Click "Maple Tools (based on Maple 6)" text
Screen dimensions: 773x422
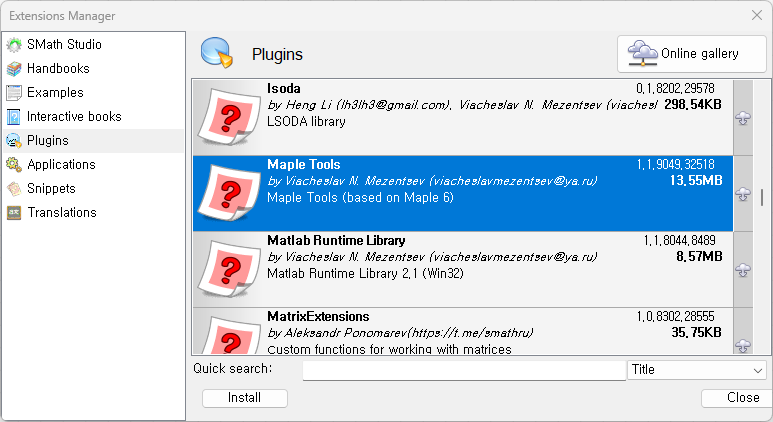[x=360, y=198]
